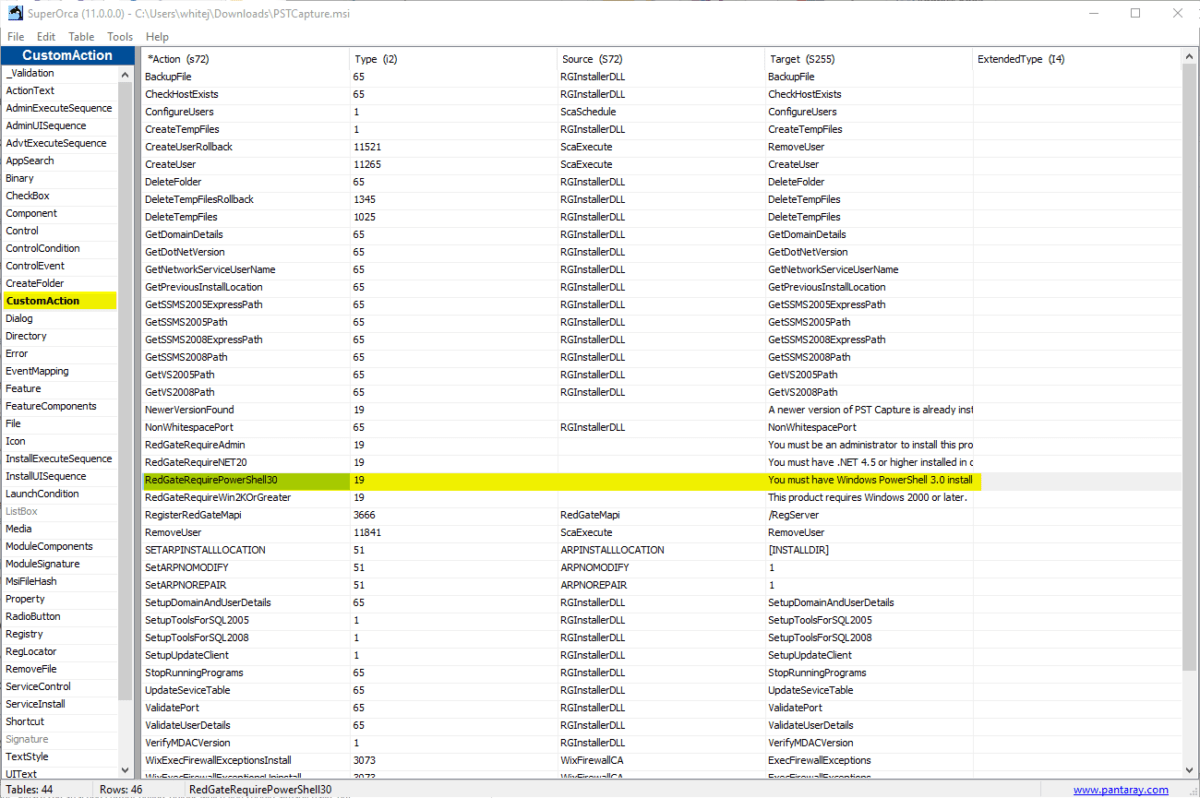Screen dimensions: 1200x798
Task: Open the Table menu
Action: [x=80, y=36]
